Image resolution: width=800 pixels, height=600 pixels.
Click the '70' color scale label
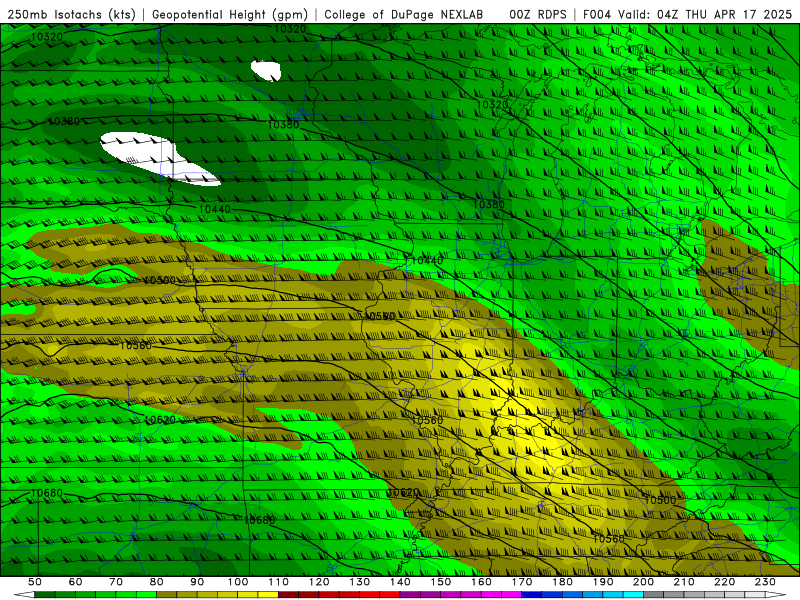coord(116,582)
